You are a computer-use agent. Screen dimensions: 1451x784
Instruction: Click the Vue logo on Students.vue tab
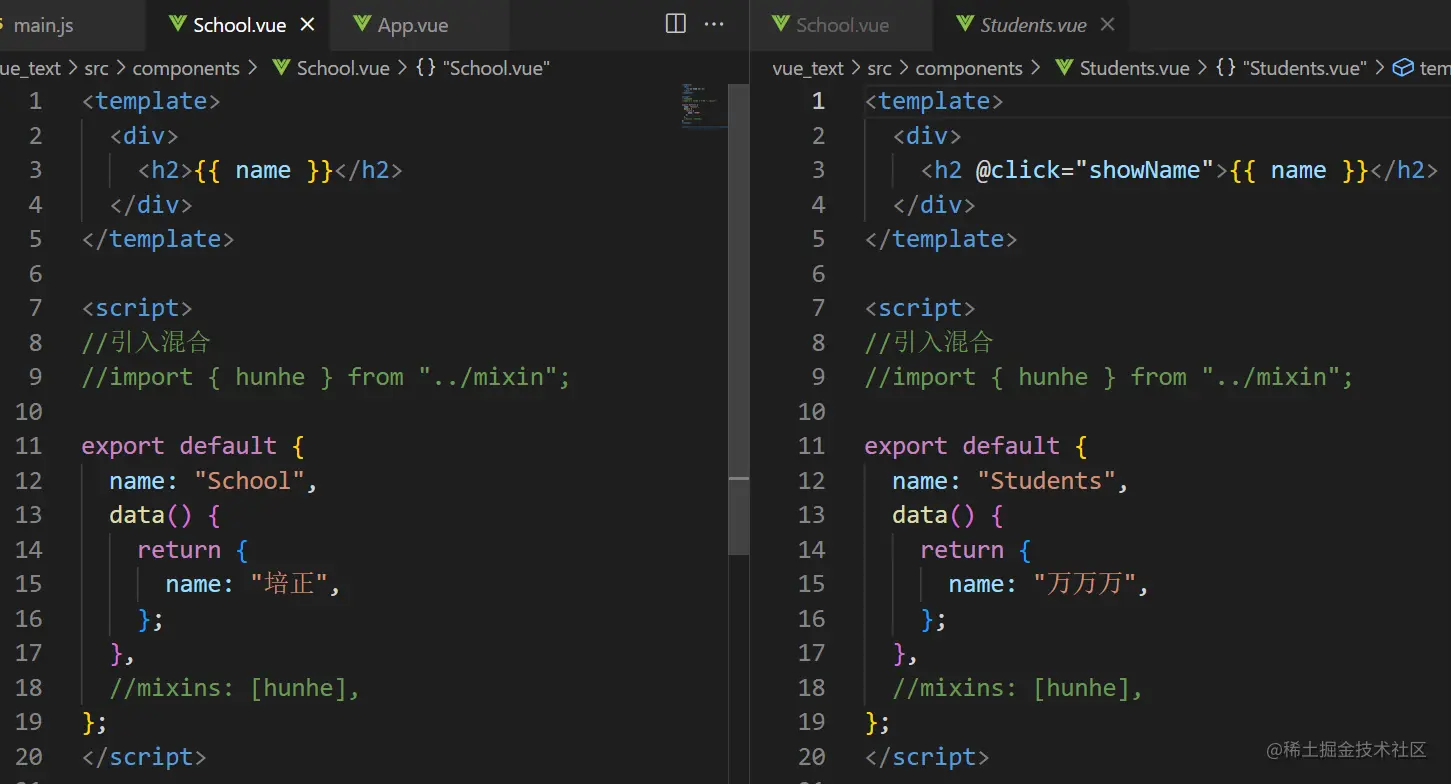[965, 25]
